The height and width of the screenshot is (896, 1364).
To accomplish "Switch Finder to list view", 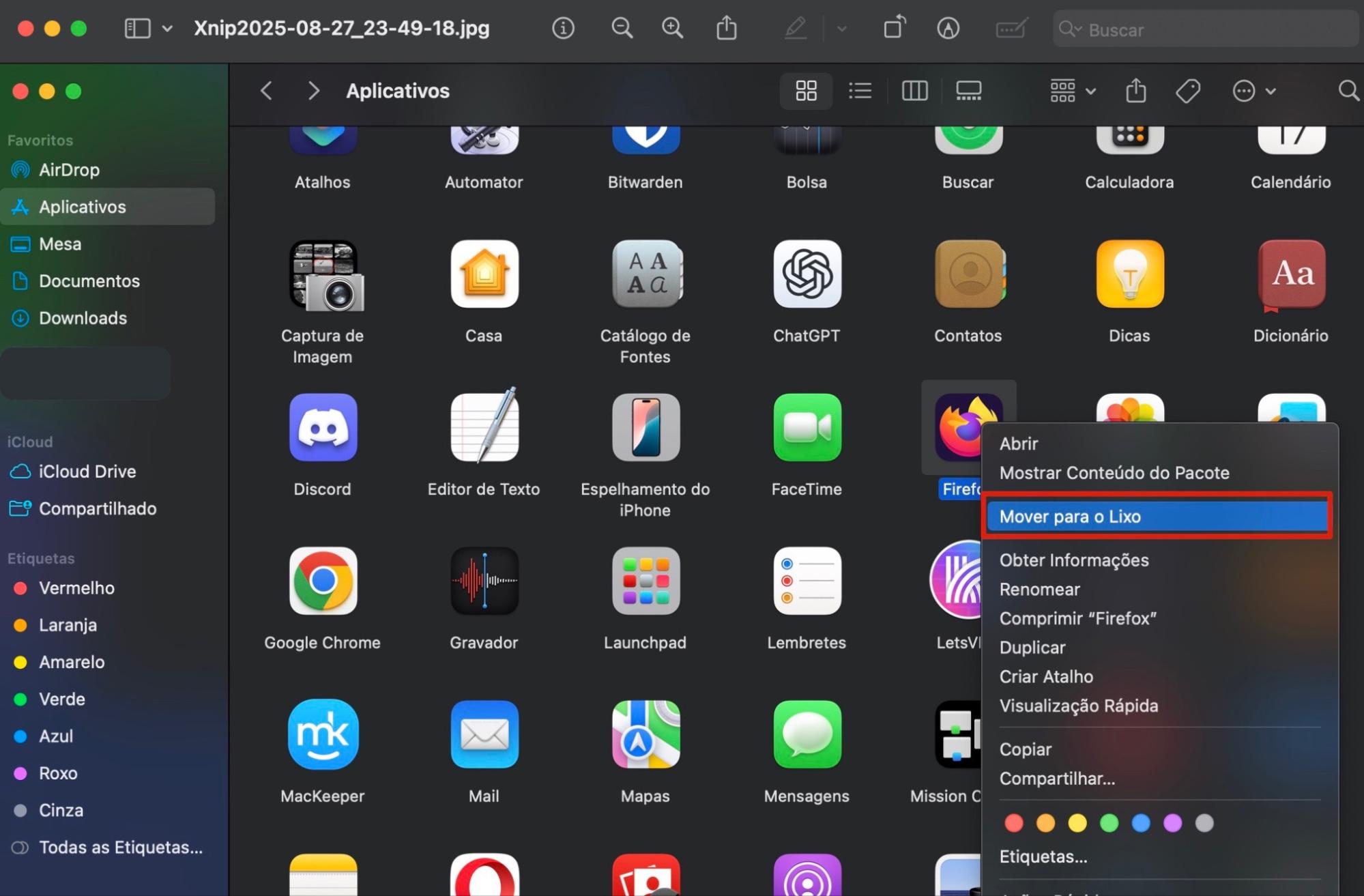I will [x=860, y=90].
